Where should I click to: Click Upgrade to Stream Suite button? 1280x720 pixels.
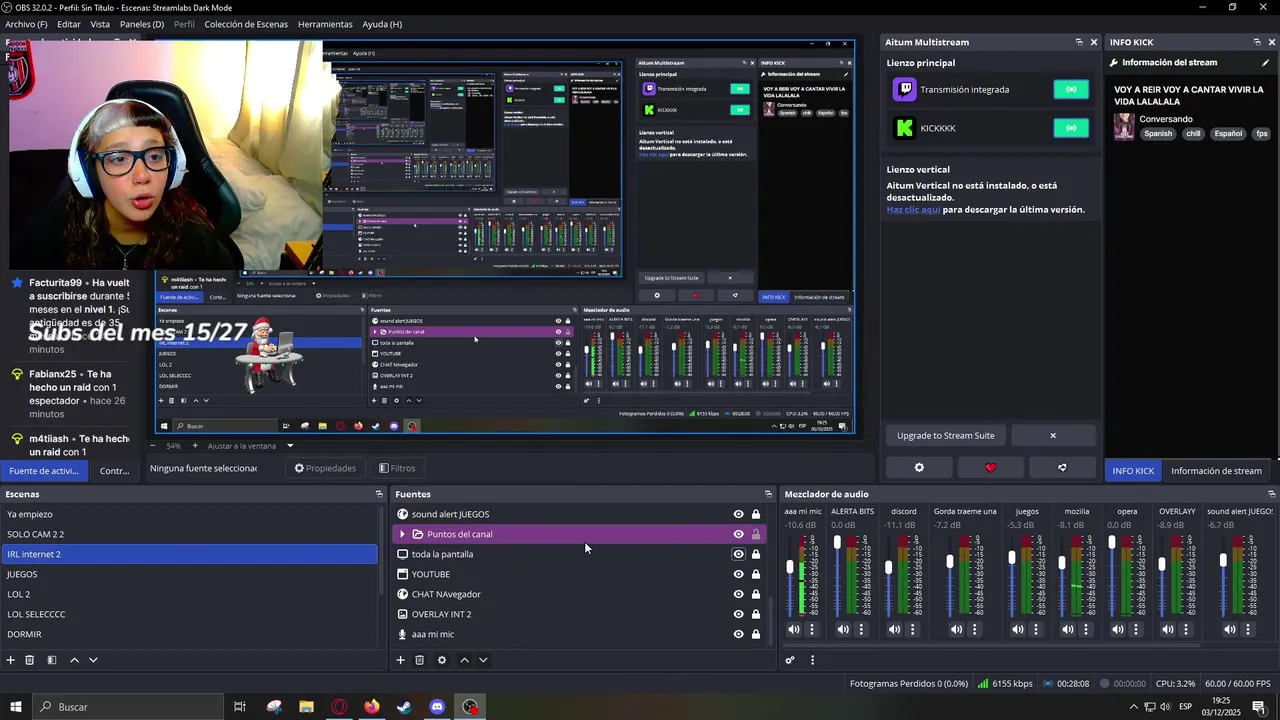click(x=946, y=436)
